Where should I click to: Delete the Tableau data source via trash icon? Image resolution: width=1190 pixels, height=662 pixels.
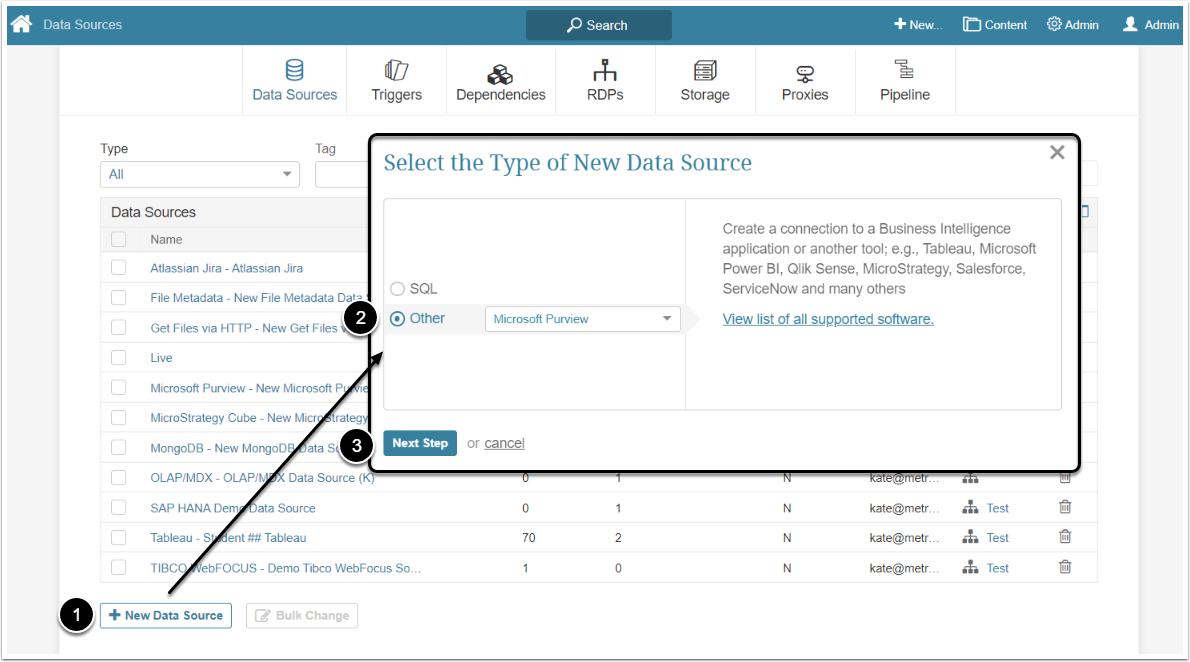coord(1065,537)
